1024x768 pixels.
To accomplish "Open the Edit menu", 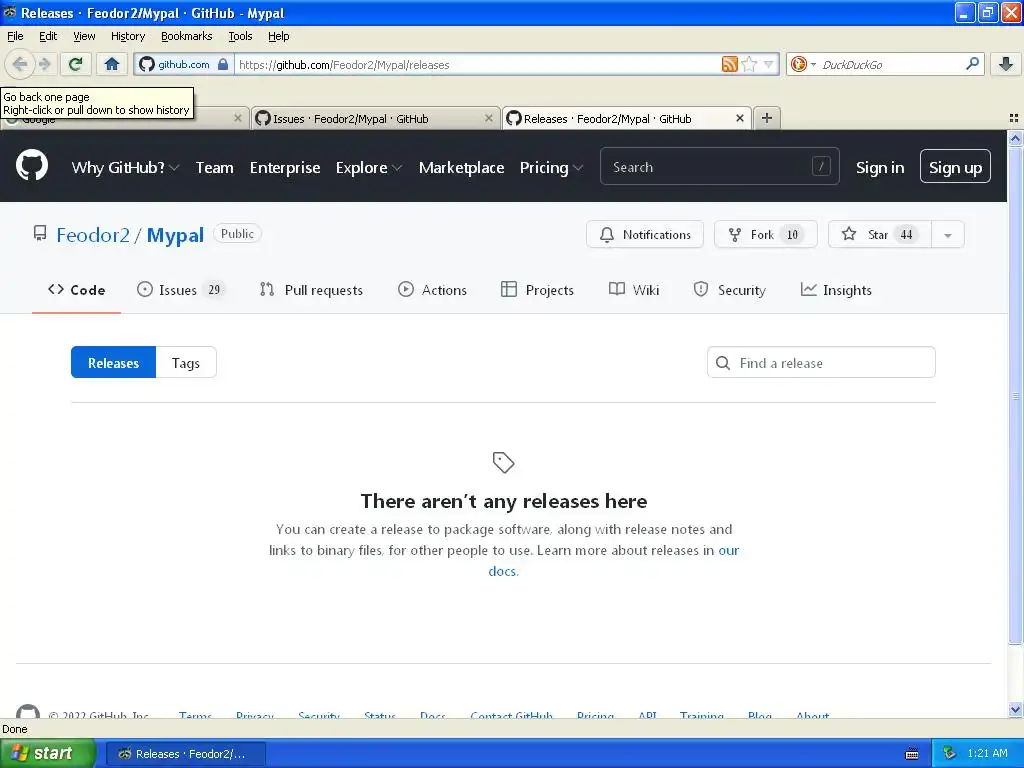I will (48, 36).
